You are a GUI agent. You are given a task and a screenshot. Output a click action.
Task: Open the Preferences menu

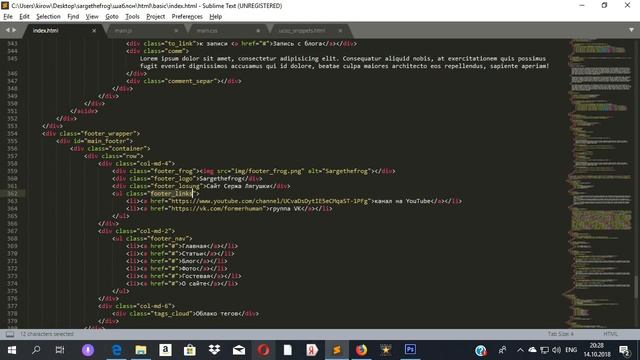point(187,16)
